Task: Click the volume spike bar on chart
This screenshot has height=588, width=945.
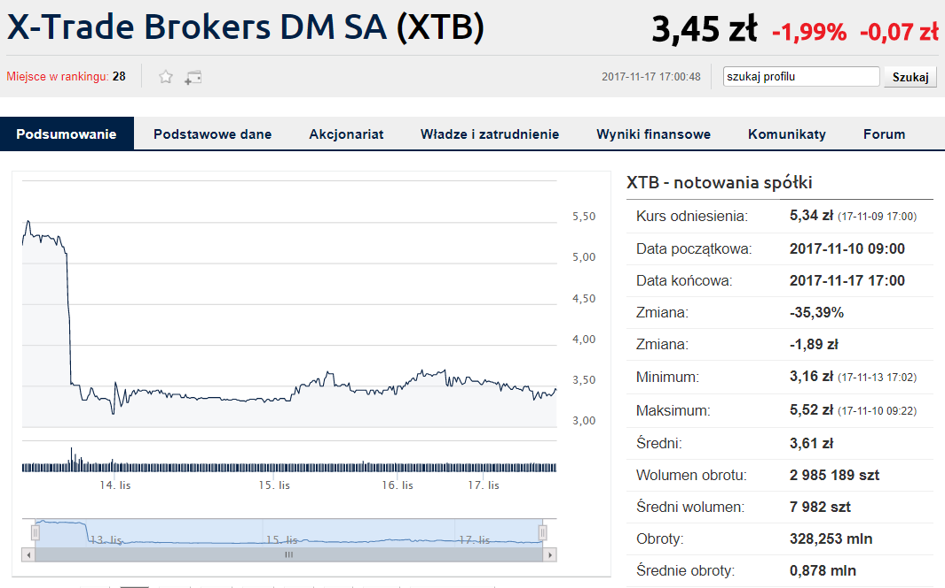Action: [72, 459]
